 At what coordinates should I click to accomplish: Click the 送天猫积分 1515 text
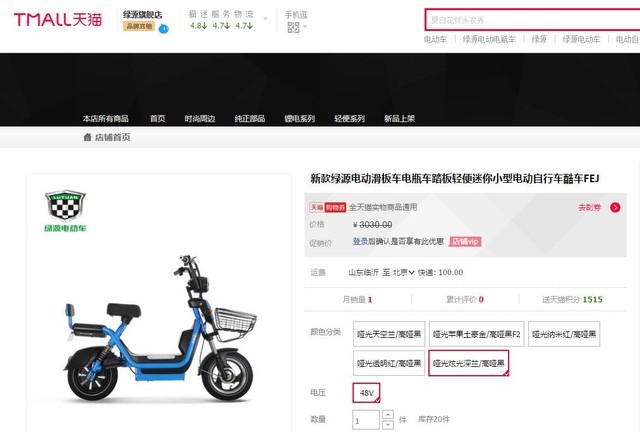tap(572, 299)
